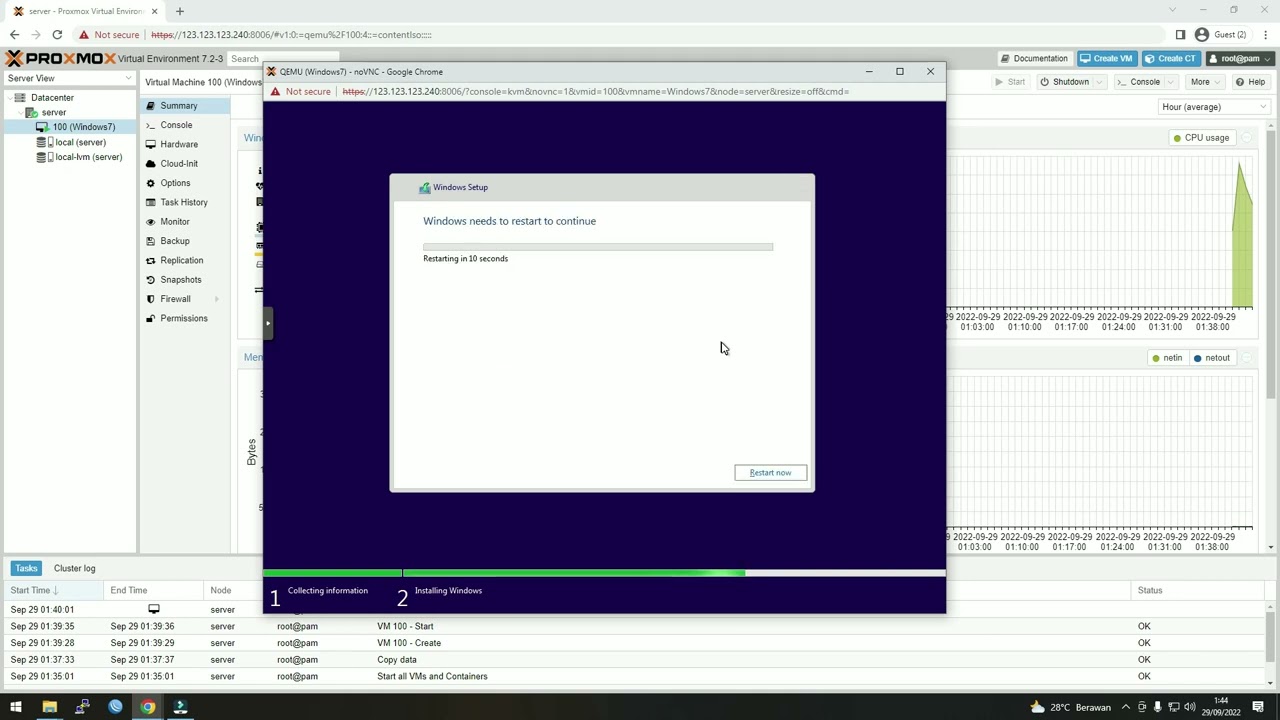Open the Hour (average) timeframe dropdown
The width and height of the screenshot is (1280, 720).
[1215, 107]
